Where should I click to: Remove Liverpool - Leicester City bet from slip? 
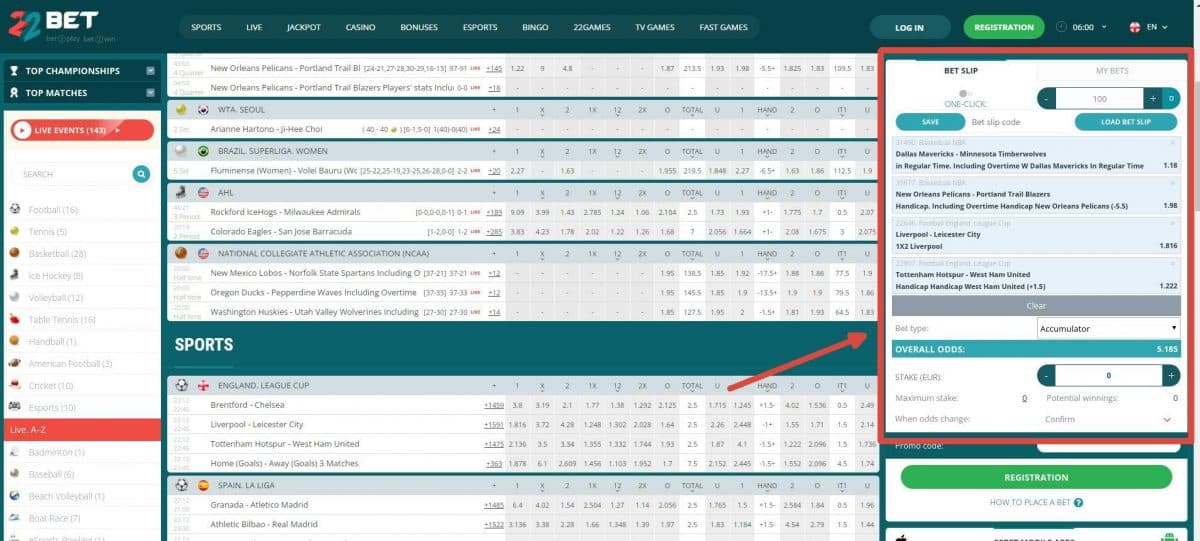pyautogui.click(x=1172, y=223)
